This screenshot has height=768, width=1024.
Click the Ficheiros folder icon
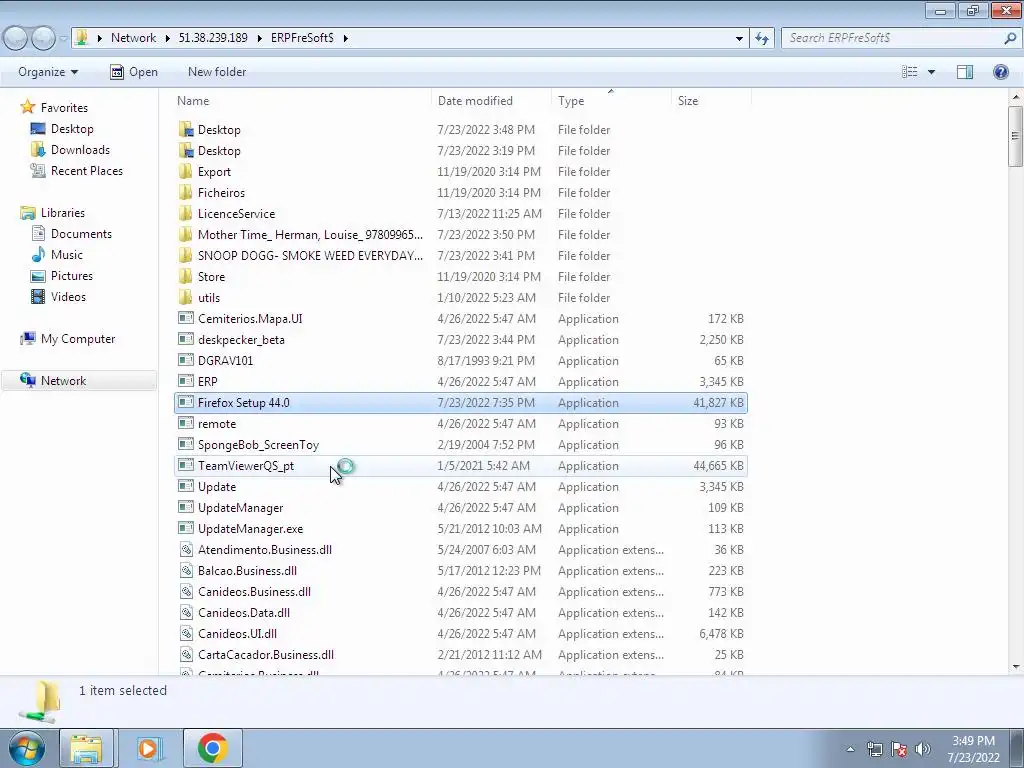coord(186,193)
